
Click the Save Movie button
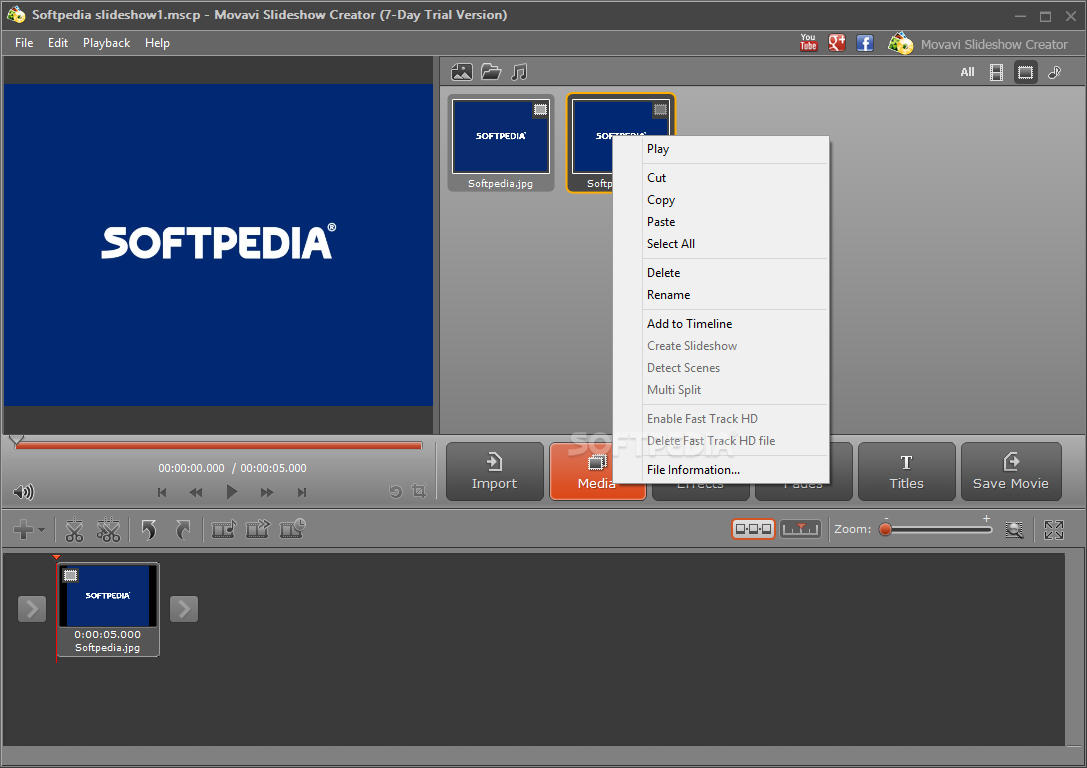click(1011, 471)
